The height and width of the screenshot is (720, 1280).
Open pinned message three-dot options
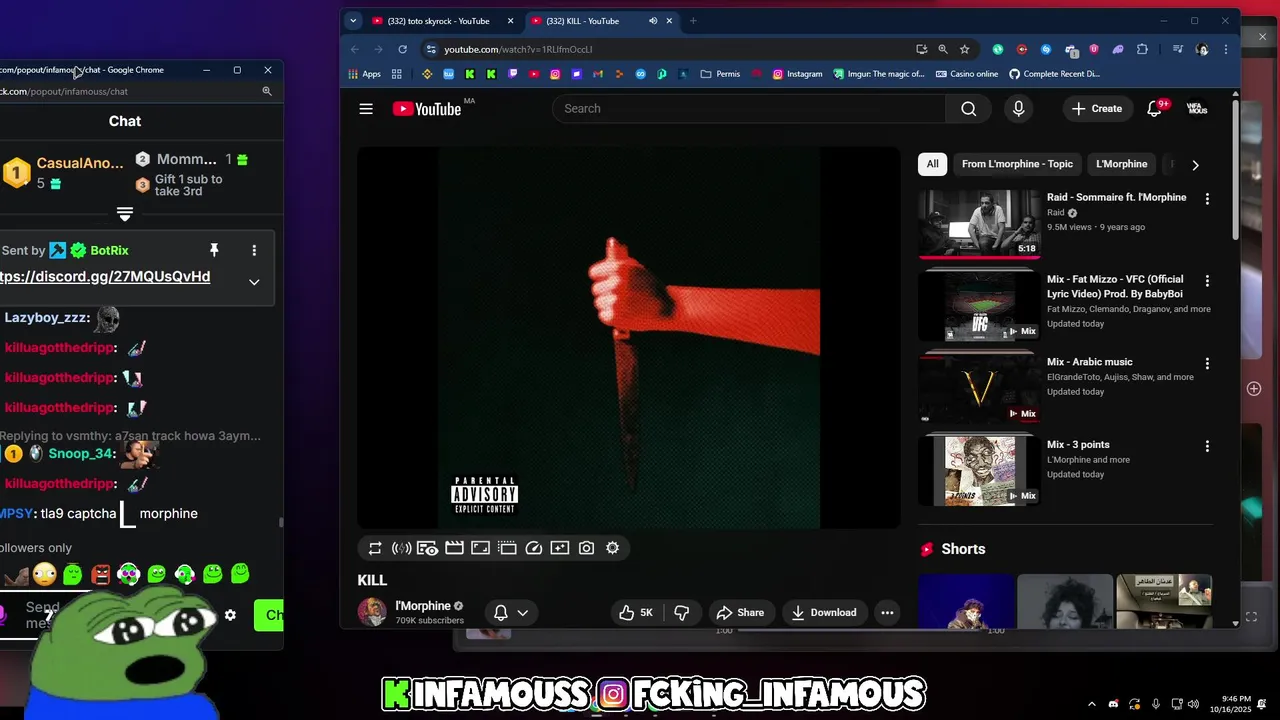(x=254, y=250)
